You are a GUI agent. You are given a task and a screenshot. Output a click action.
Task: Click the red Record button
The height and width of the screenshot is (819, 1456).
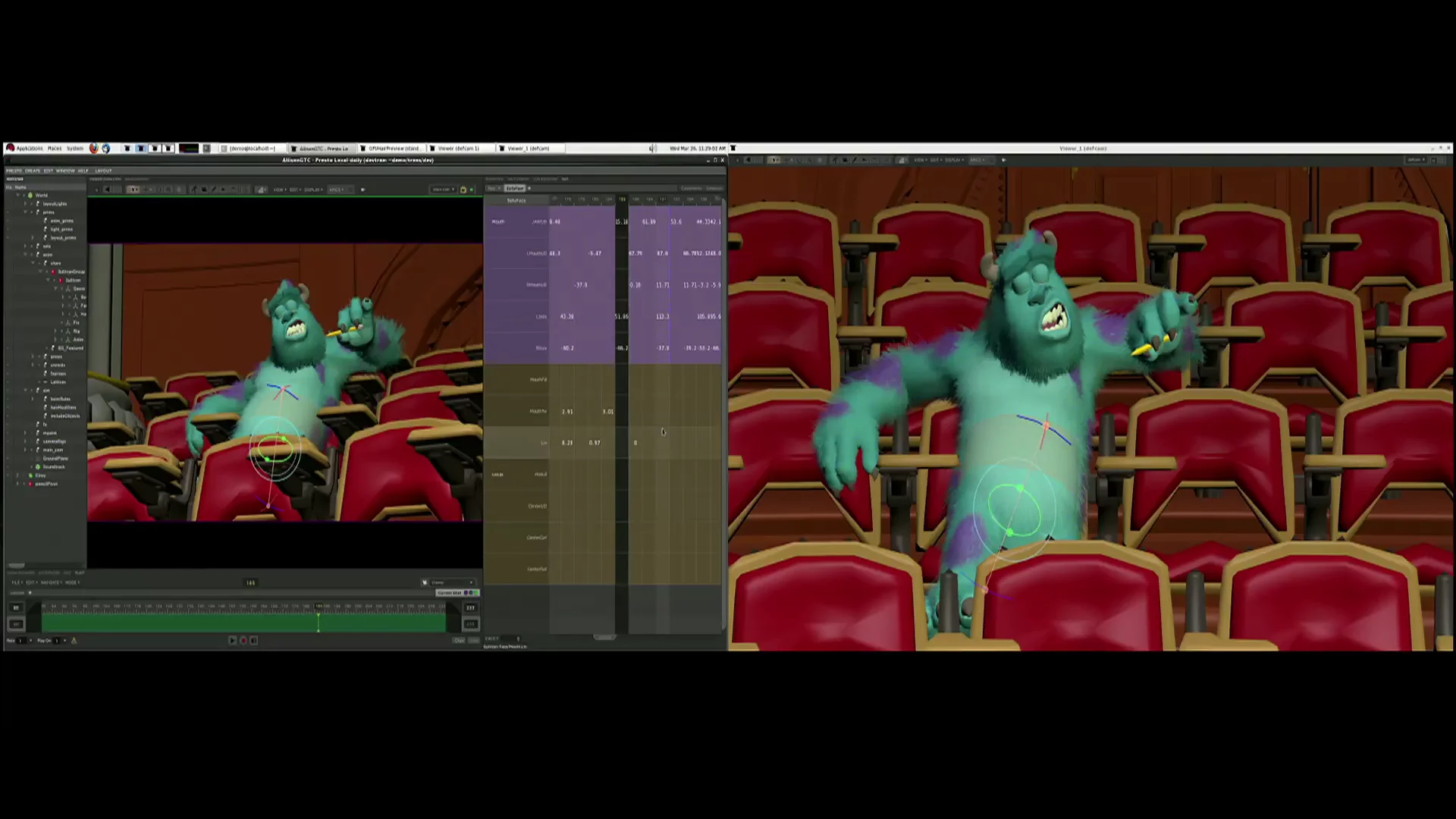tap(243, 640)
